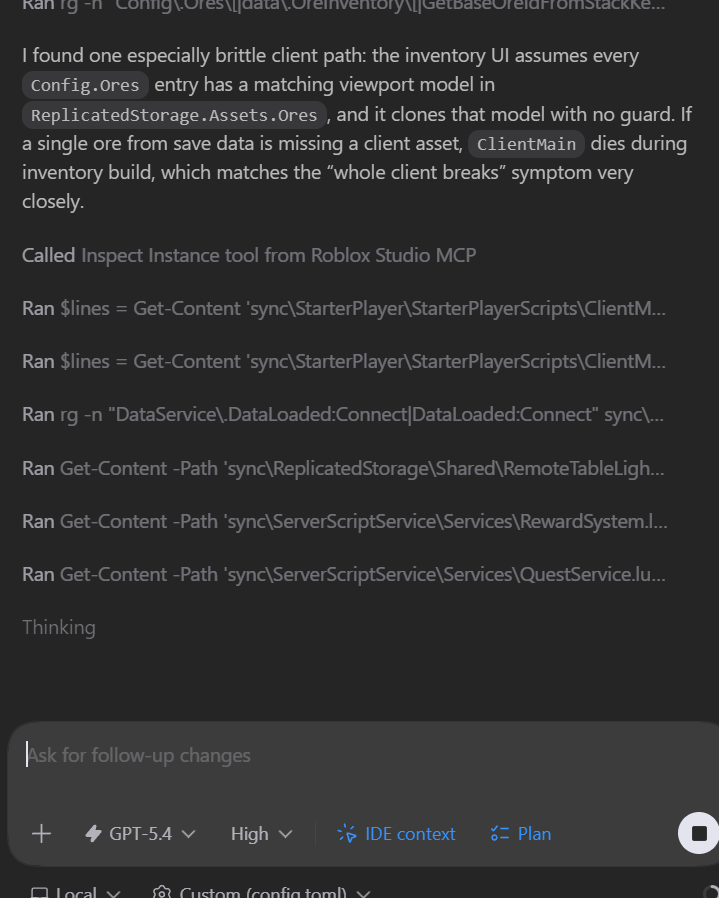
Task: Open the RemoteTableLigh... Get-Content command entry
Action: [x=343, y=467]
